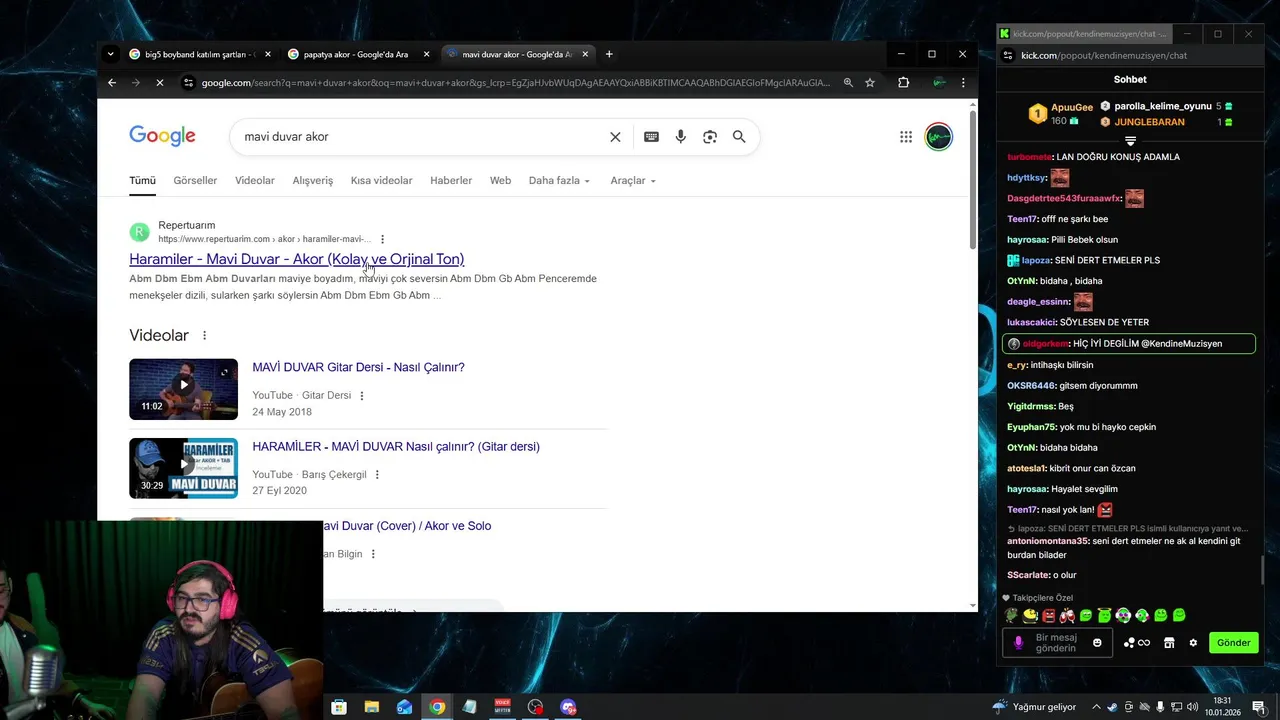Screen dimensions: 1280x720
Task: Open emoji picker in Kick chat
Action: pyautogui.click(x=1097, y=643)
